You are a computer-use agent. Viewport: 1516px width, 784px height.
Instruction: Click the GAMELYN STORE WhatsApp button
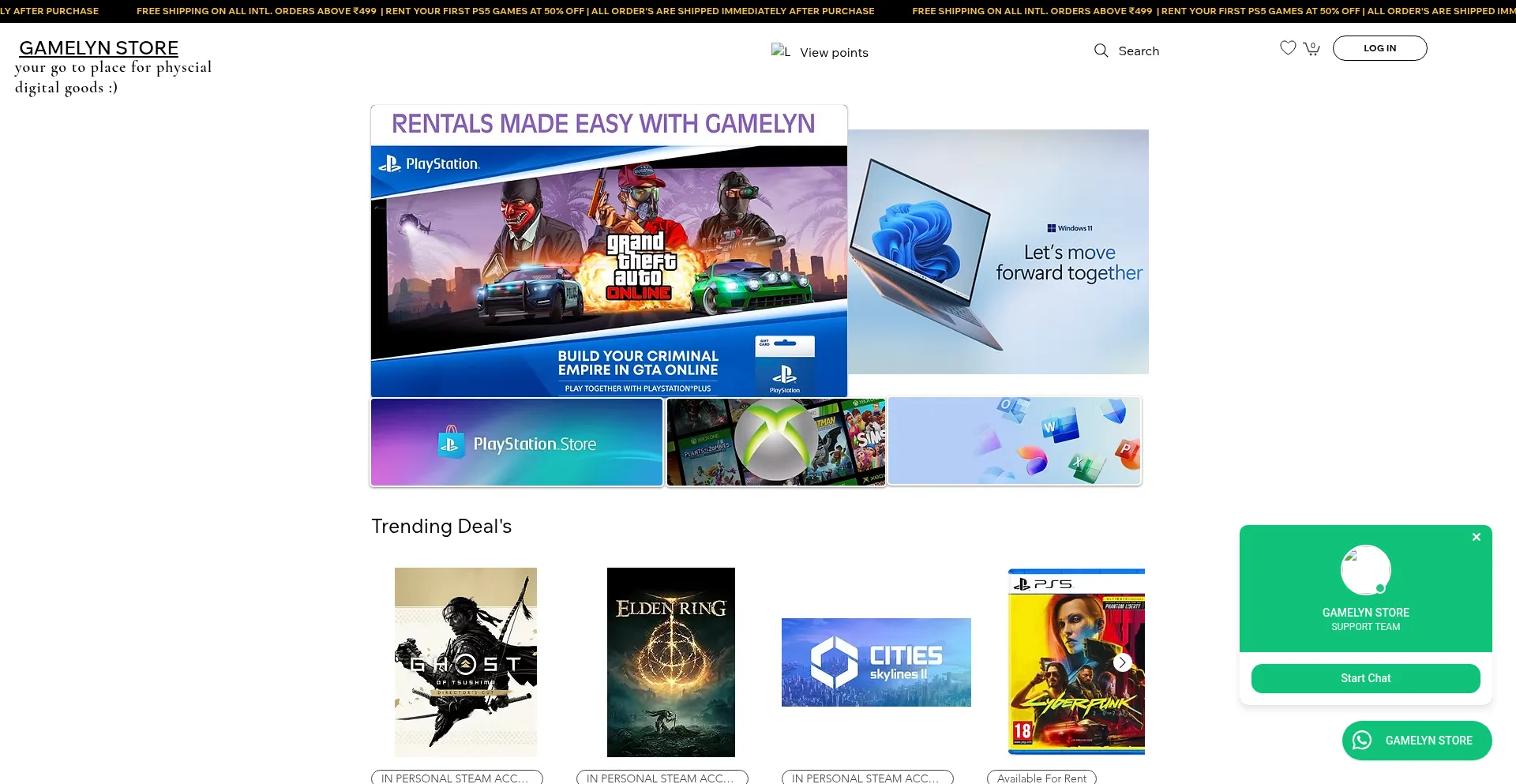coord(1417,741)
